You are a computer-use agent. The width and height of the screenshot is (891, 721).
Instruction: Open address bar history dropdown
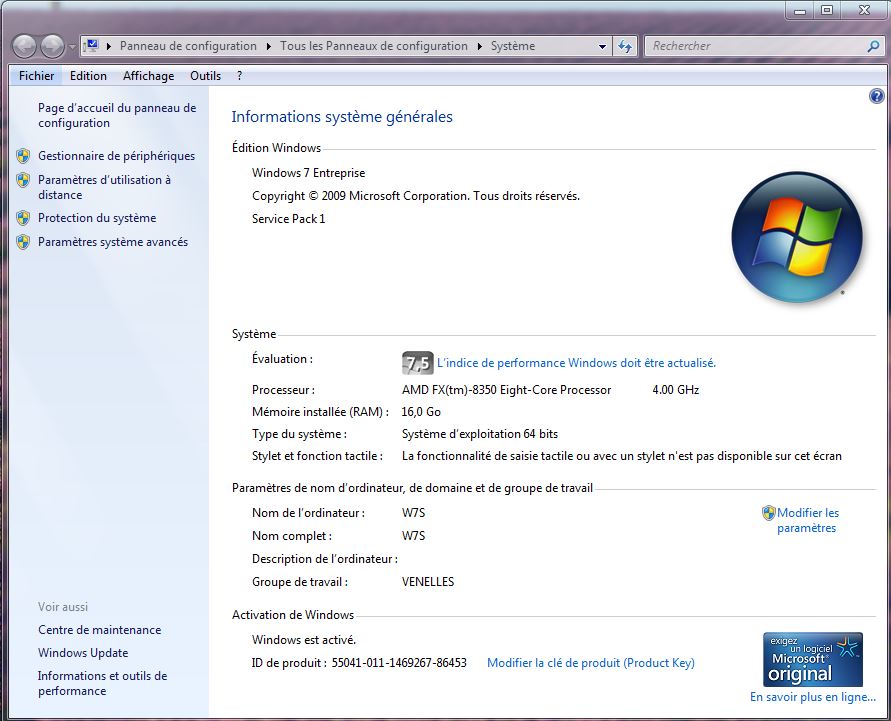point(602,46)
